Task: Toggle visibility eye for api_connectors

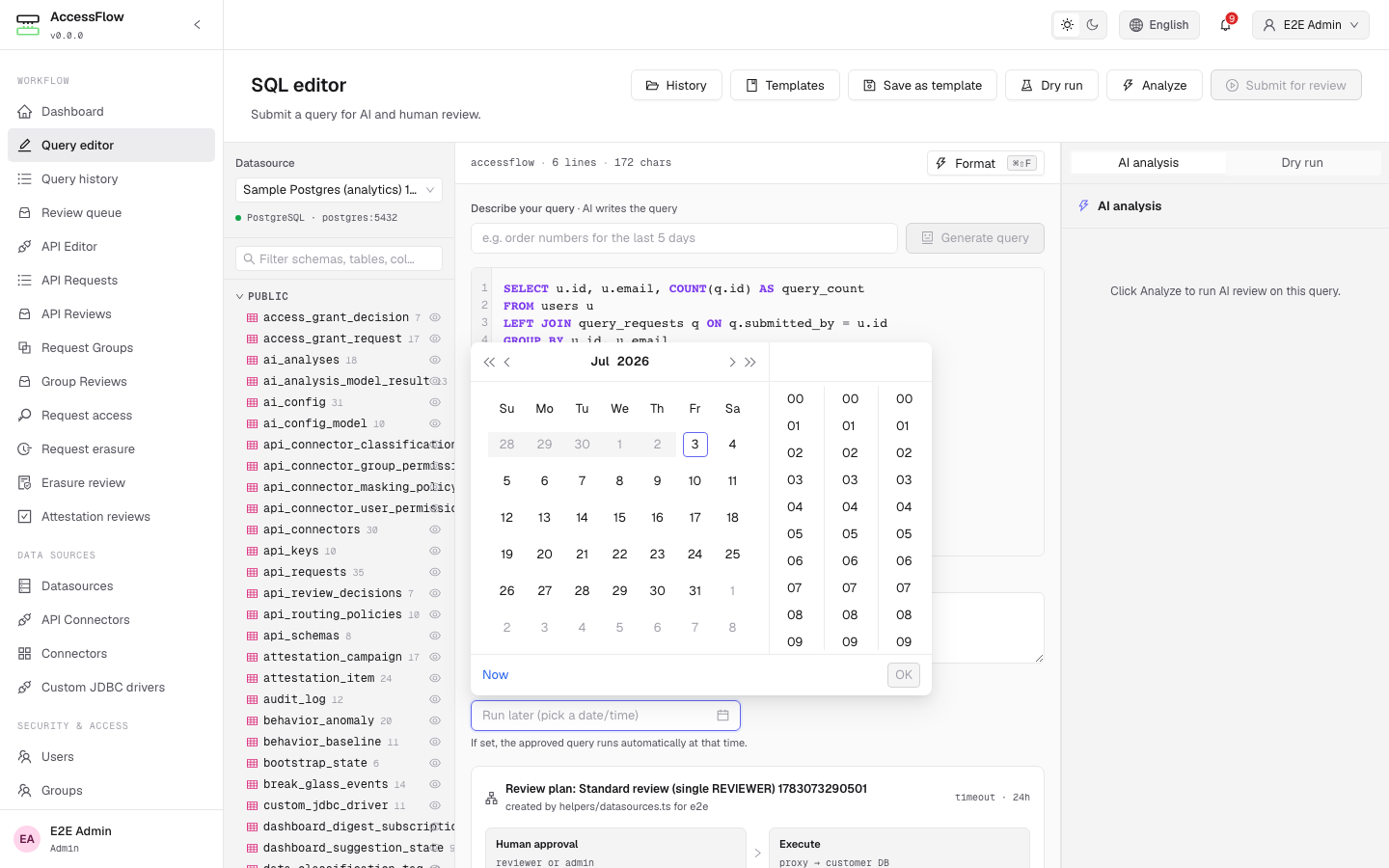Action: [435, 529]
